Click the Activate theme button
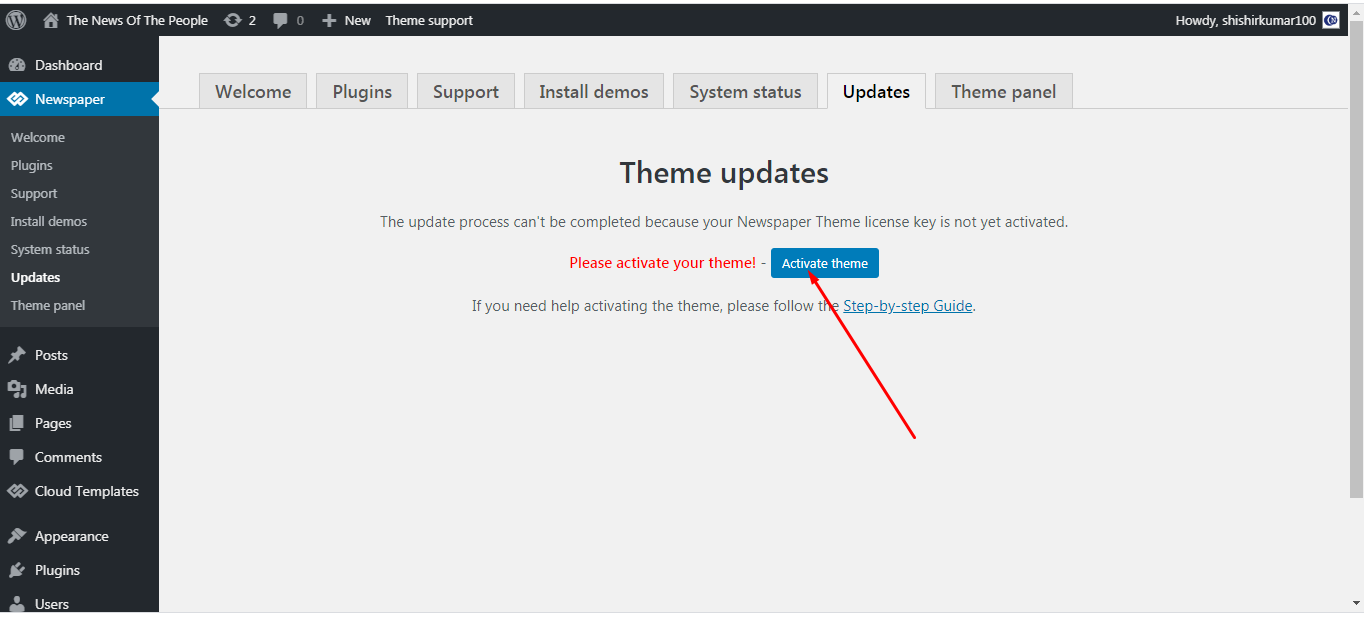Image resolution: width=1364 pixels, height=619 pixels. tap(825, 263)
